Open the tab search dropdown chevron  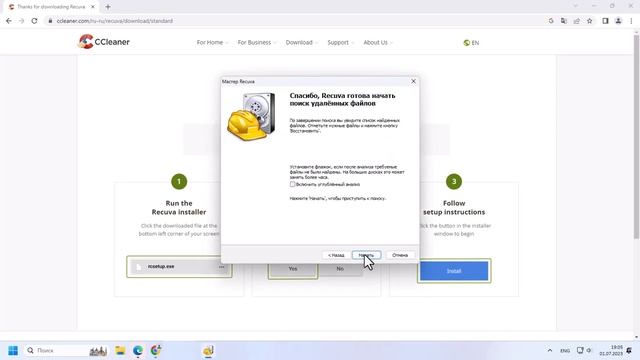[576, 6]
